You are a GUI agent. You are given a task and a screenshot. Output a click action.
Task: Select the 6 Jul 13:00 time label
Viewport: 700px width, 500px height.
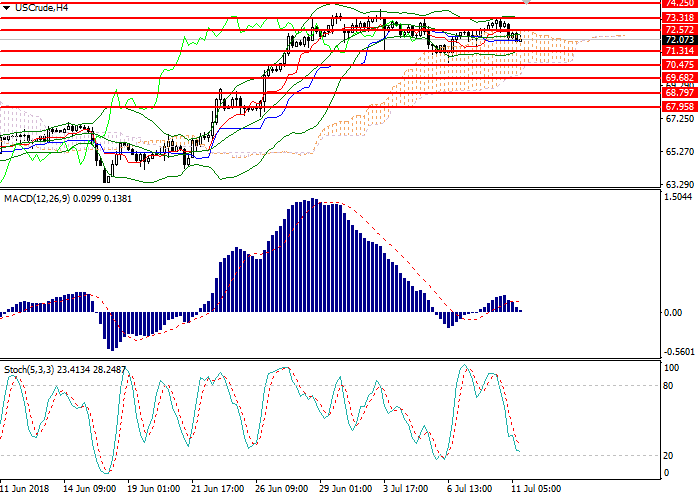(x=470, y=489)
